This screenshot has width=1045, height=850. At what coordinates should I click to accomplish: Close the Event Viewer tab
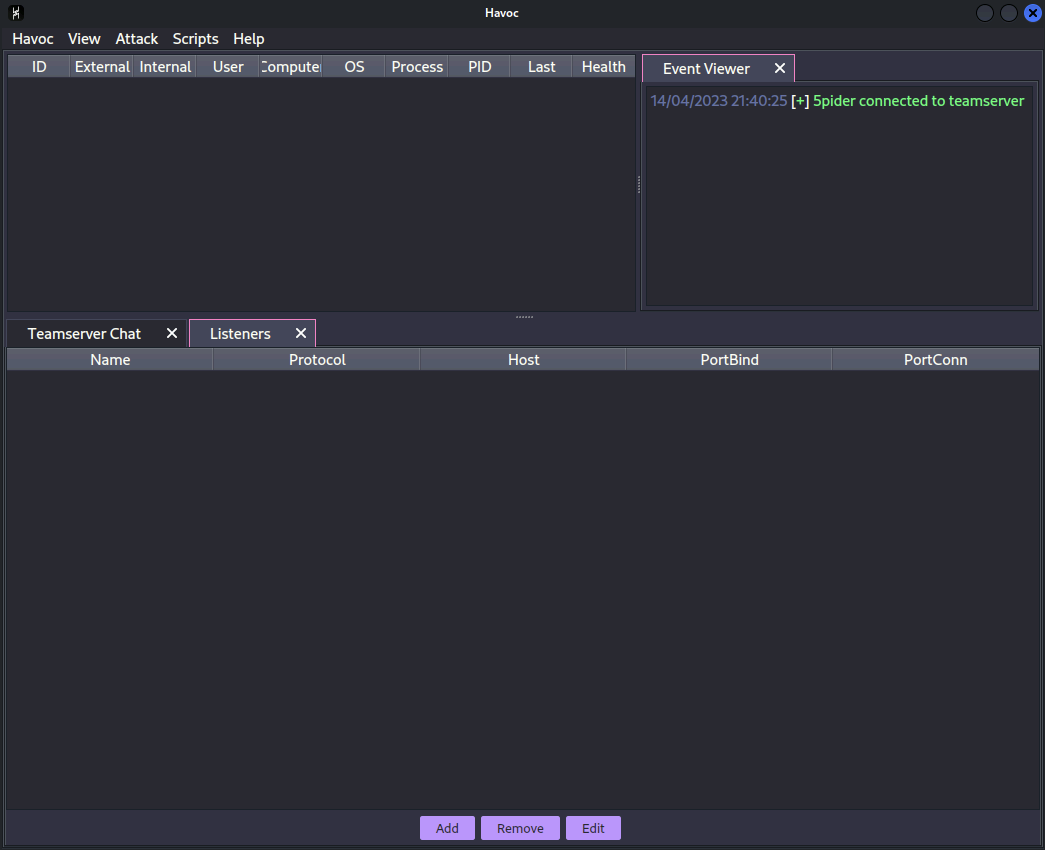click(780, 69)
